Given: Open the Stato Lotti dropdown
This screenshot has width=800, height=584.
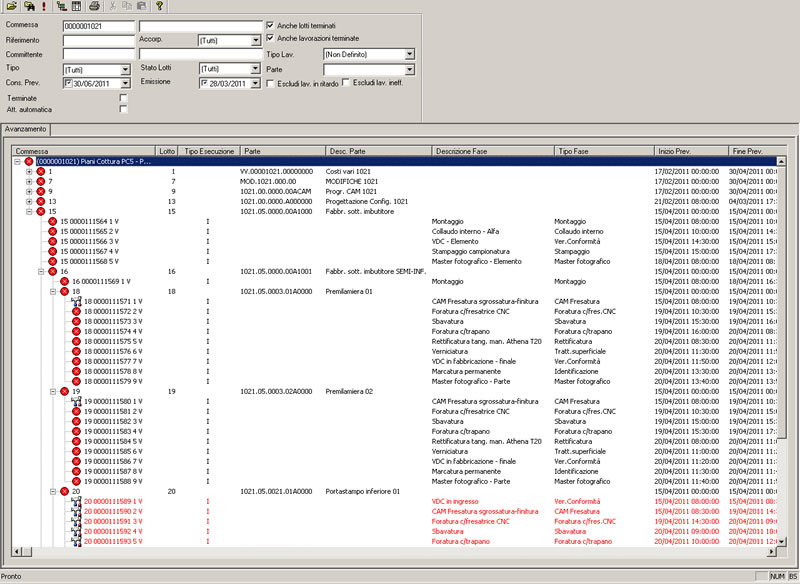Looking at the screenshot, I should [256, 69].
